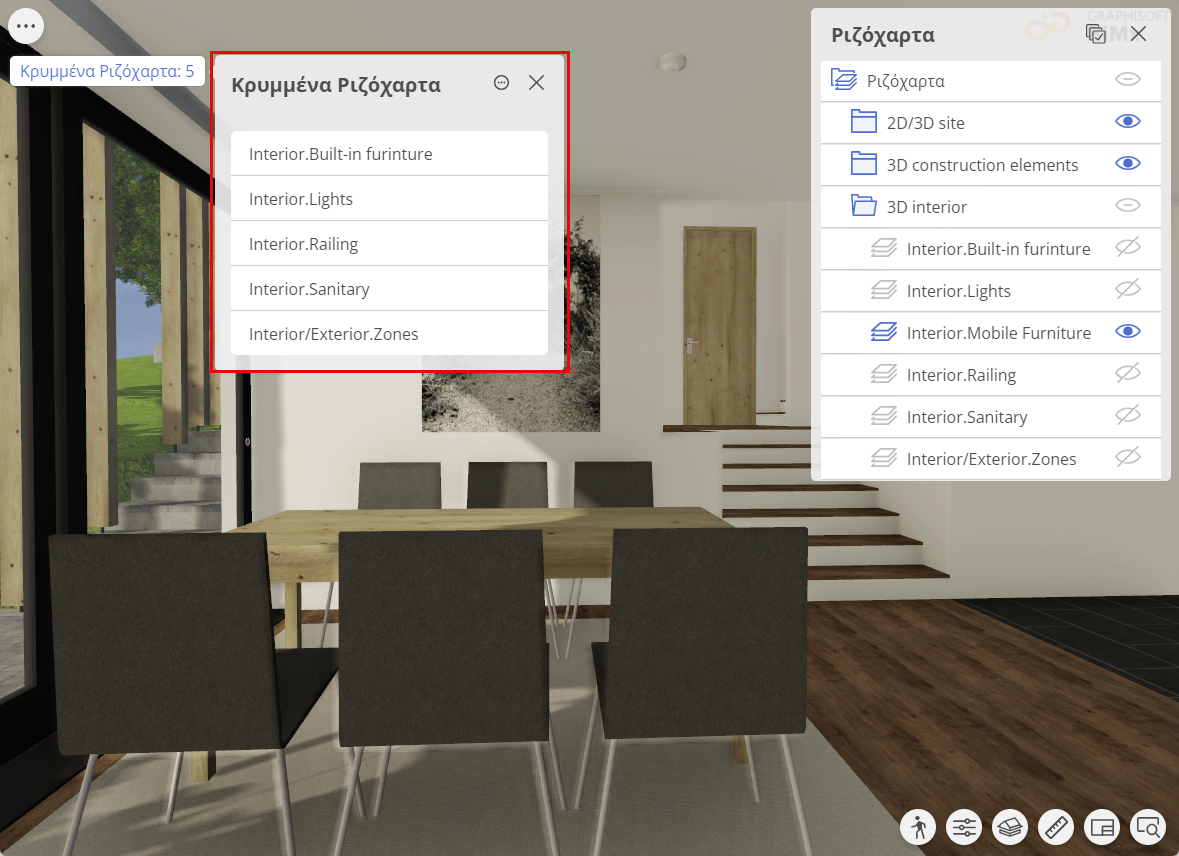Click layer icon of Interior.Mobile Furniture row
Viewport: 1179px width, 856px height.
(883, 332)
